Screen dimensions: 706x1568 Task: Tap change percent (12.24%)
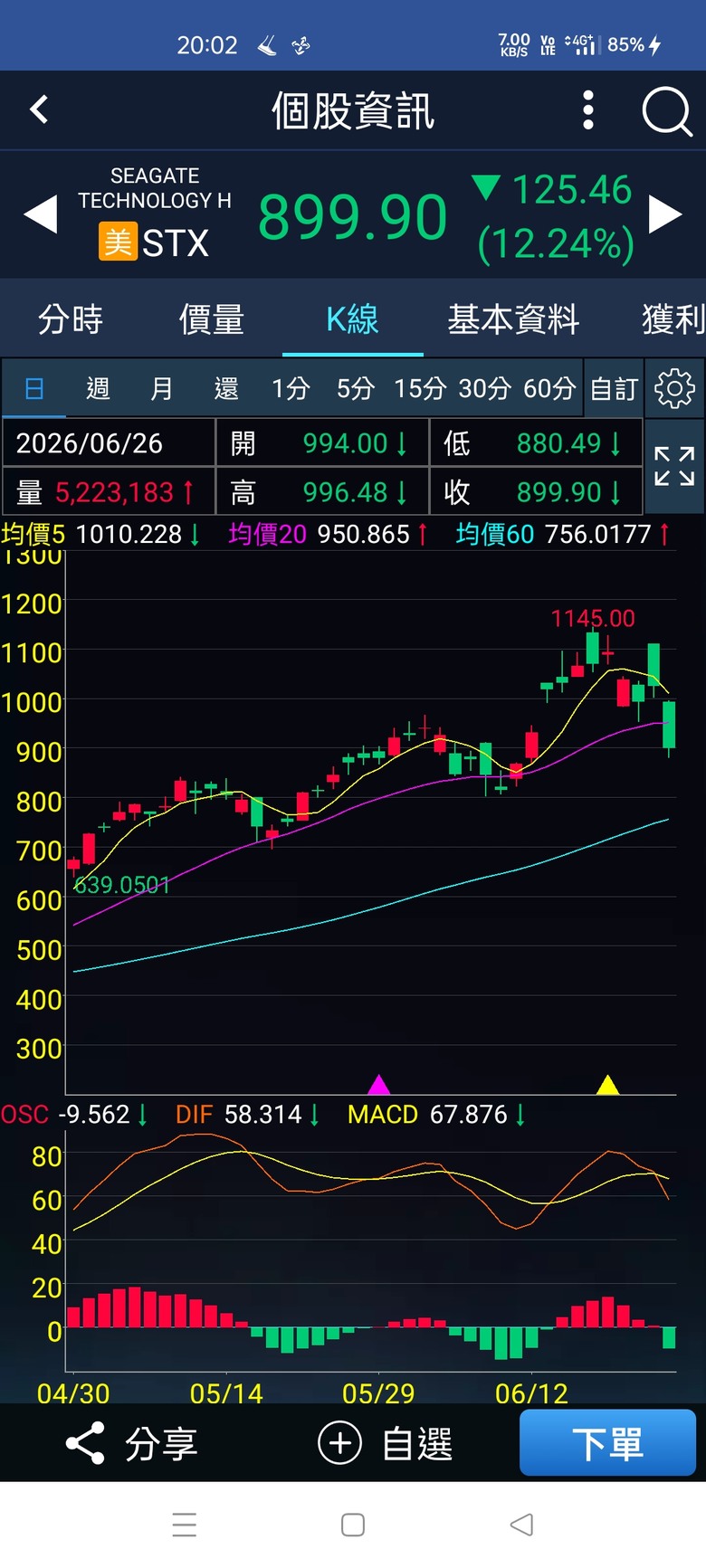click(x=556, y=243)
